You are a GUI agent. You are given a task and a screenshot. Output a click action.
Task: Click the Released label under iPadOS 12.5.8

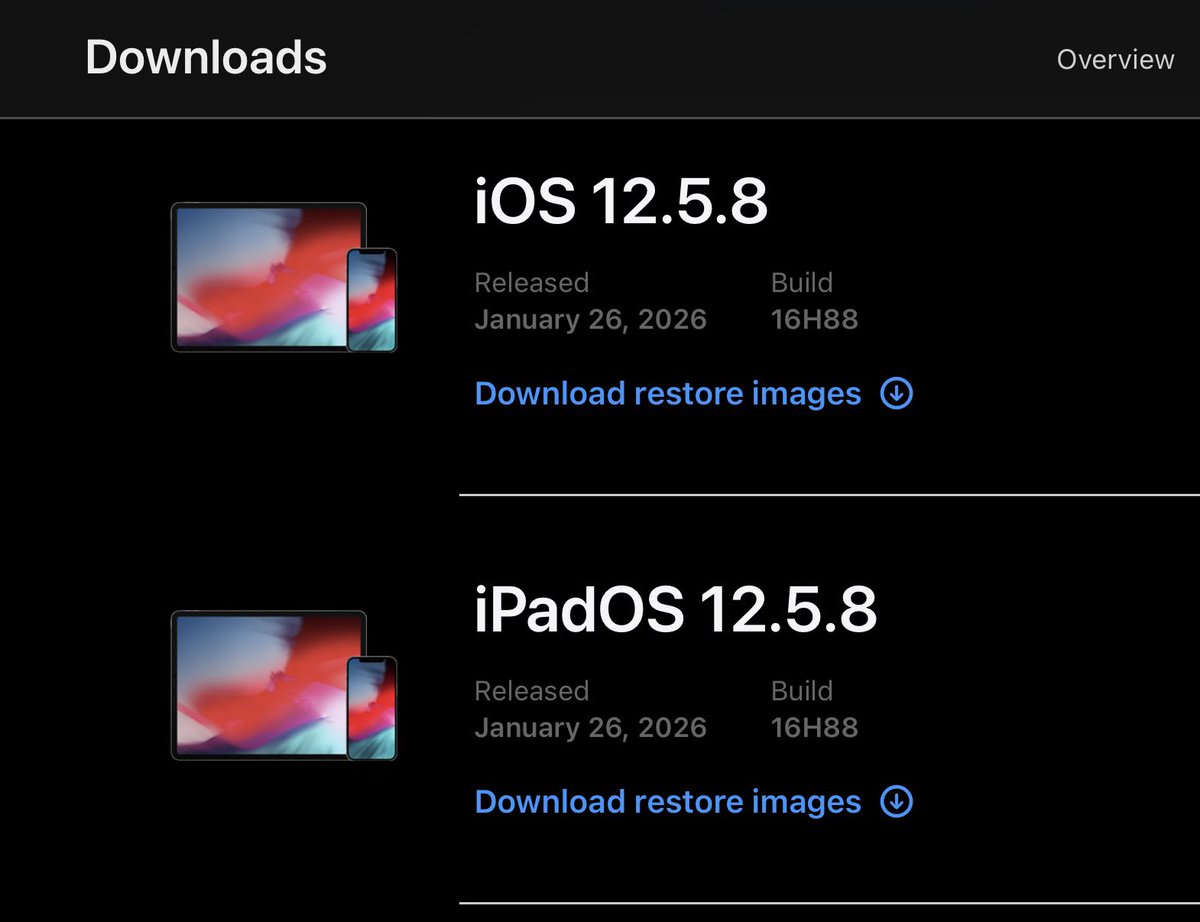pos(531,691)
